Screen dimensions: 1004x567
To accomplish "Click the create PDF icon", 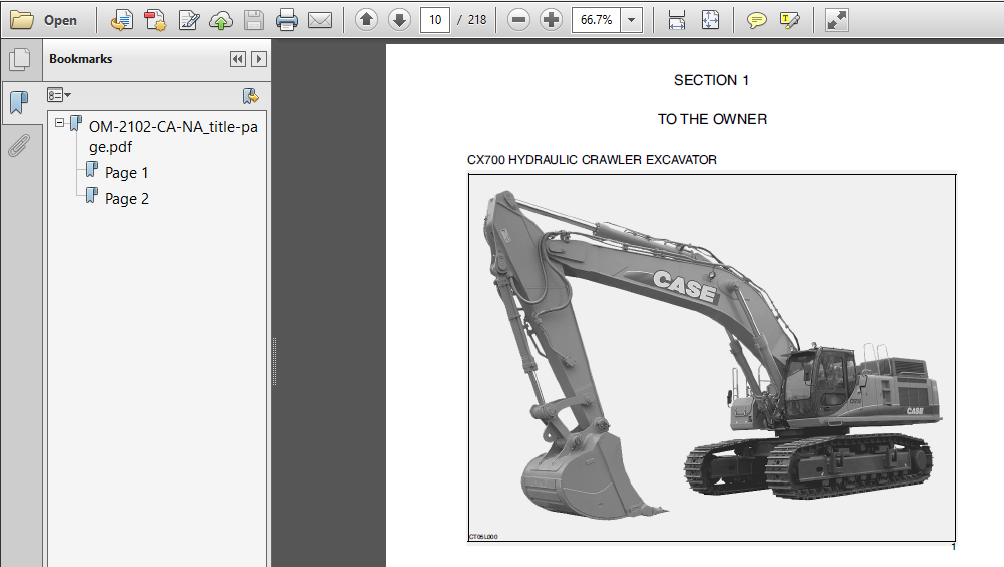I will point(155,20).
